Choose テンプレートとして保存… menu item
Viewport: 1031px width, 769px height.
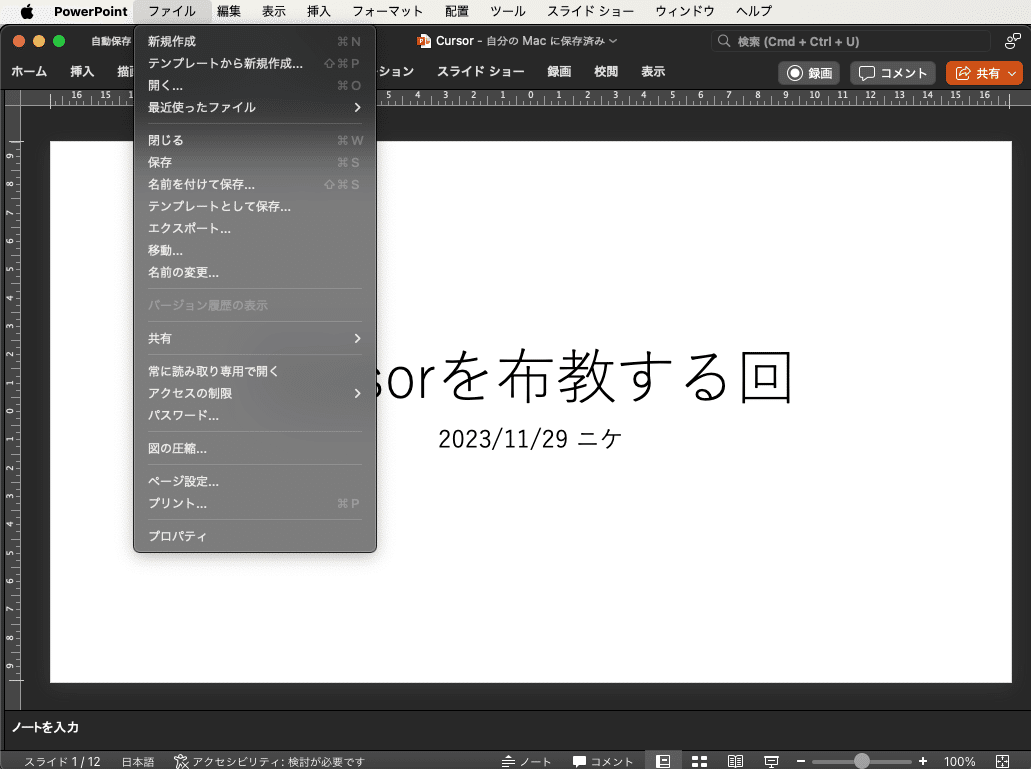point(254,206)
